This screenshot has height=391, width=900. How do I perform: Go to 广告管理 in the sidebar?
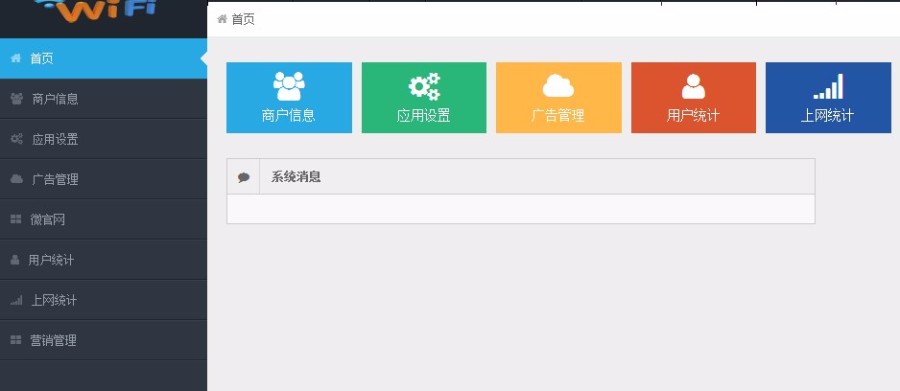tap(103, 179)
